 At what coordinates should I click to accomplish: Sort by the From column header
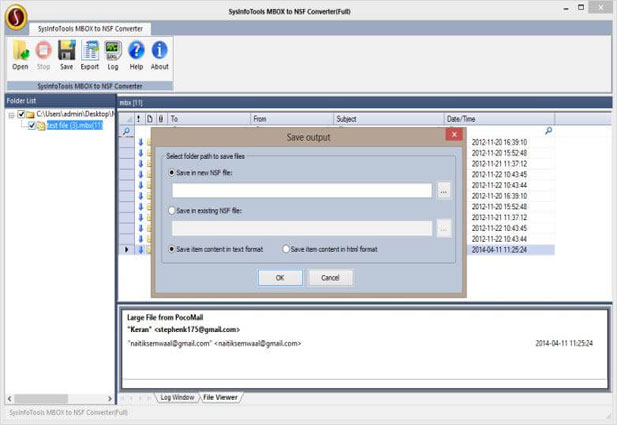pos(292,119)
